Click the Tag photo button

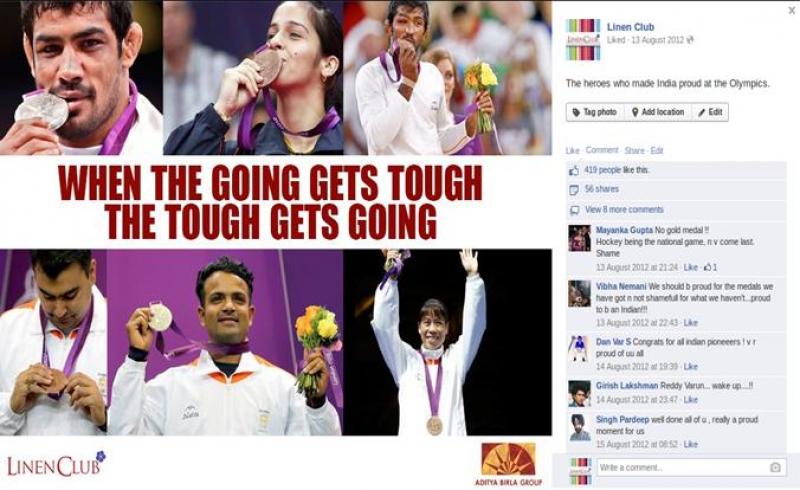coord(595,112)
